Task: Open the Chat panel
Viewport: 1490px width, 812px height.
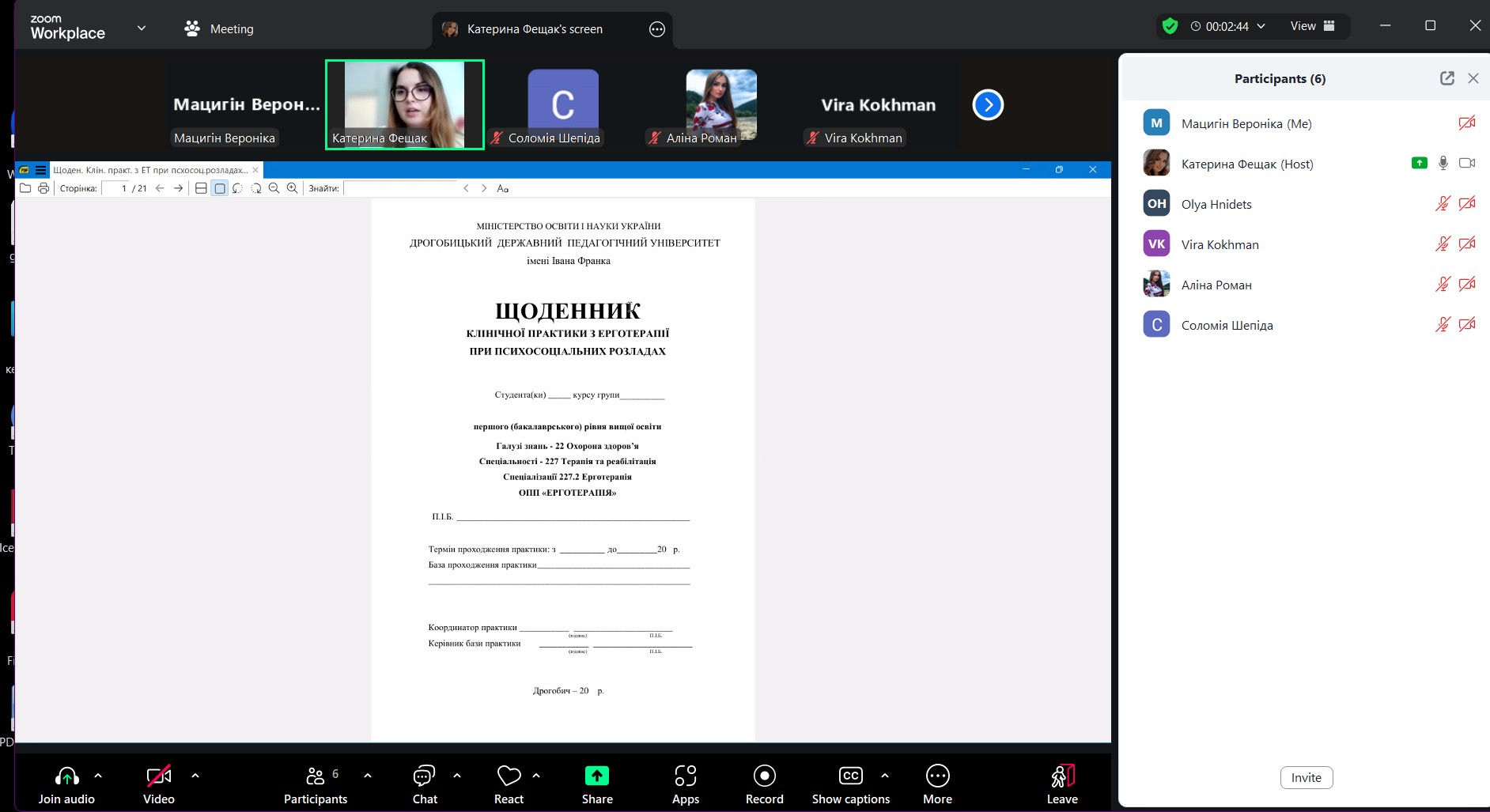Action: click(425, 784)
